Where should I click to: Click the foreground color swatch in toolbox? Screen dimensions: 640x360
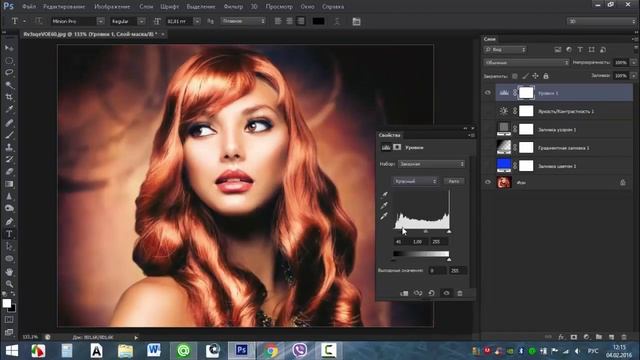point(7,303)
